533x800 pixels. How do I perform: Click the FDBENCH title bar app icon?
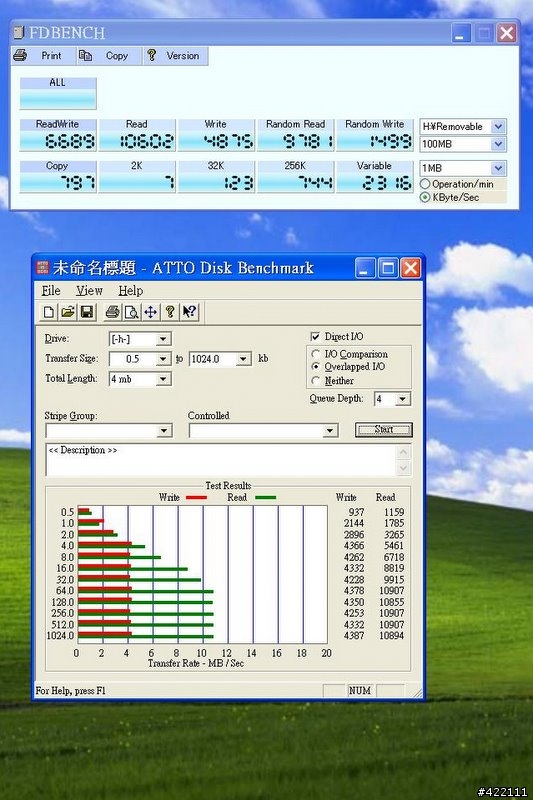coord(19,33)
